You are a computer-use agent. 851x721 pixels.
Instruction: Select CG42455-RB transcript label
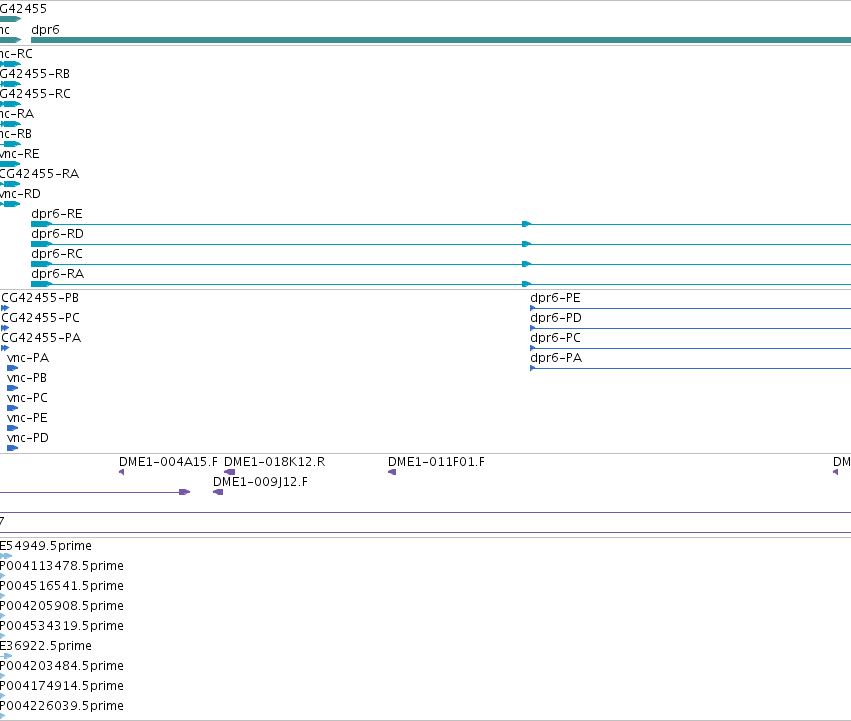click(x=35, y=74)
